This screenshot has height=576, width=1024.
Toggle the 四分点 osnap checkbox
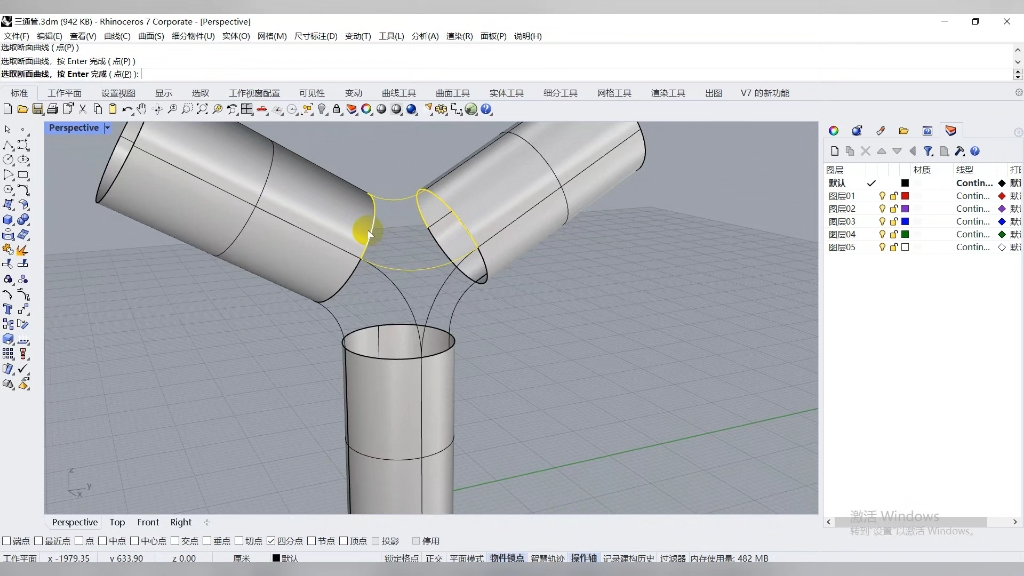coord(271,541)
